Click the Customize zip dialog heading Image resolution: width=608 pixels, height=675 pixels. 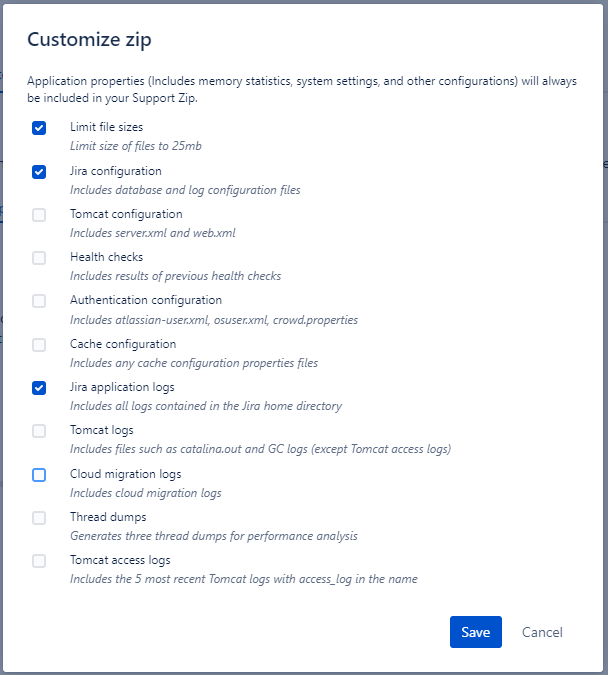89,40
